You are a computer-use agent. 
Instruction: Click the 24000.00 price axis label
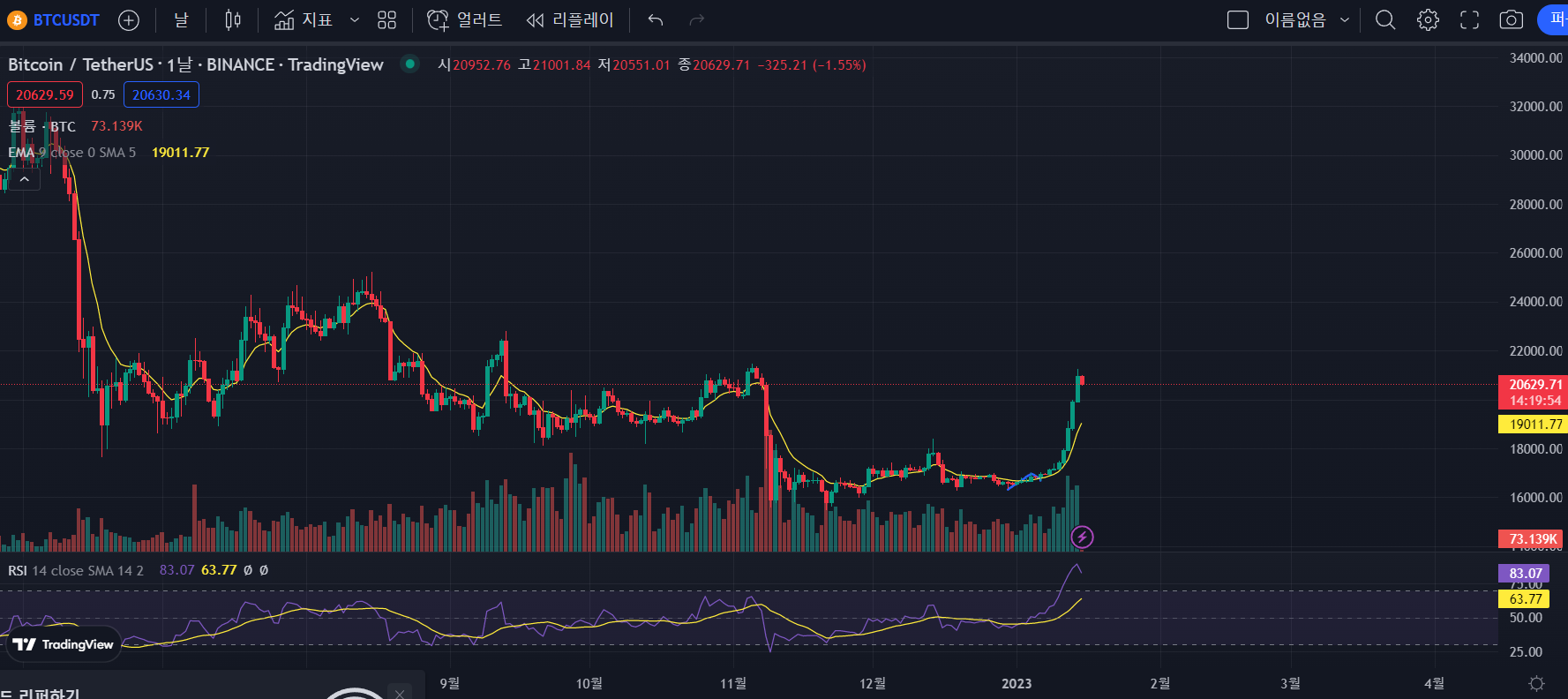click(x=1535, y=302)
